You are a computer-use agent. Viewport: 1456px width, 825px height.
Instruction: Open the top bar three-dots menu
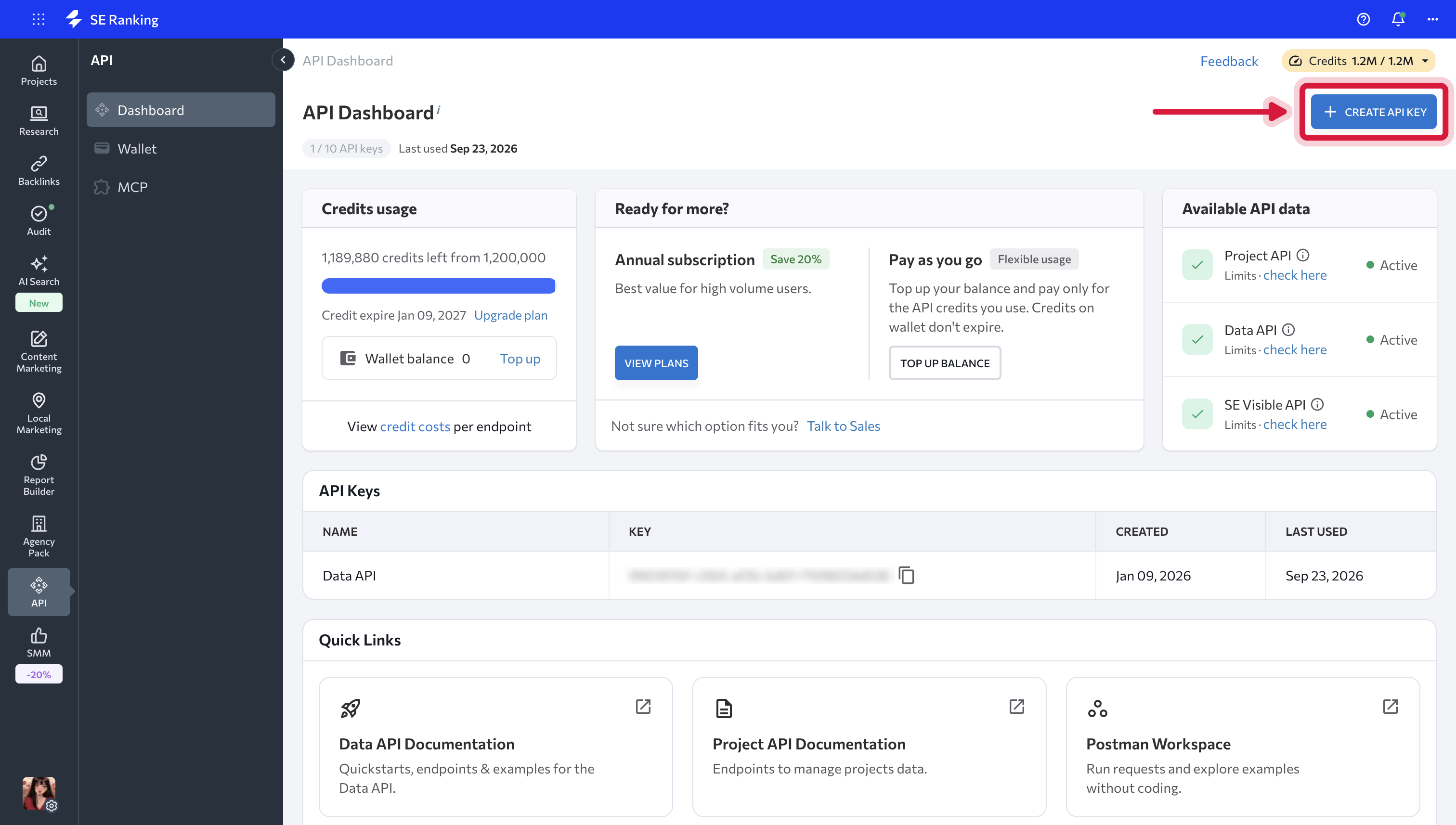click(1433, 19)
